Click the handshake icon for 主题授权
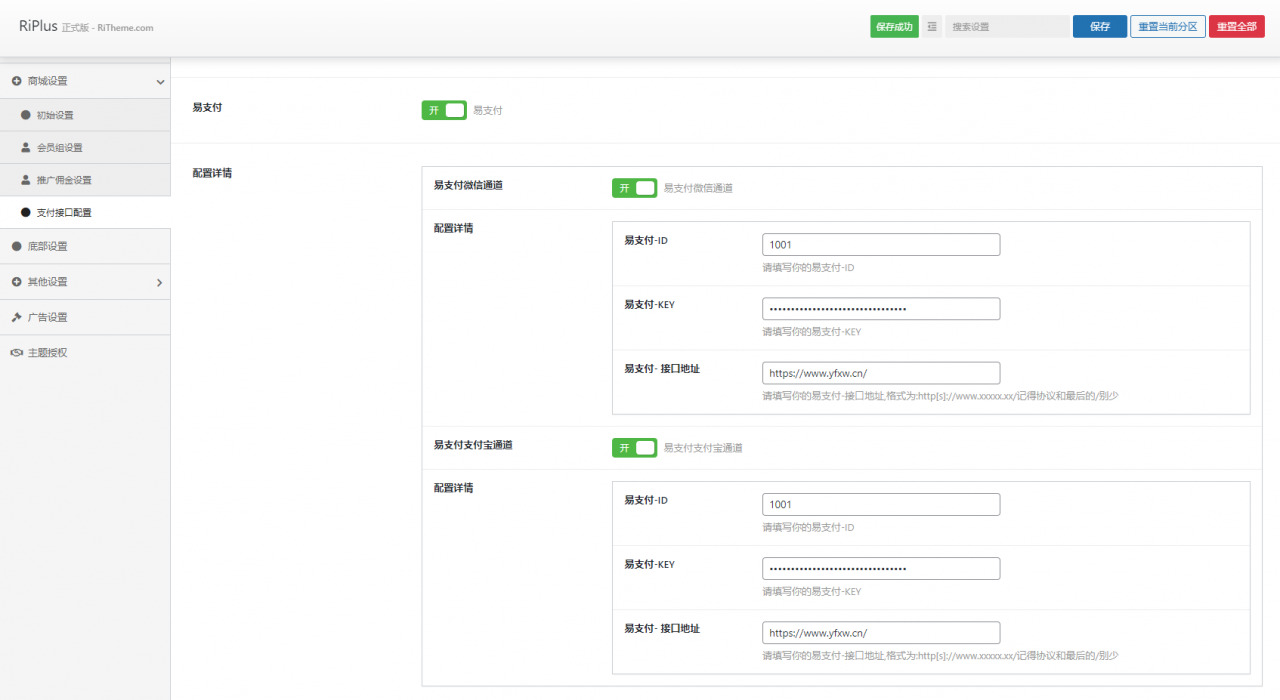Screen dimensions: 1280x700 tap(17, 353)
